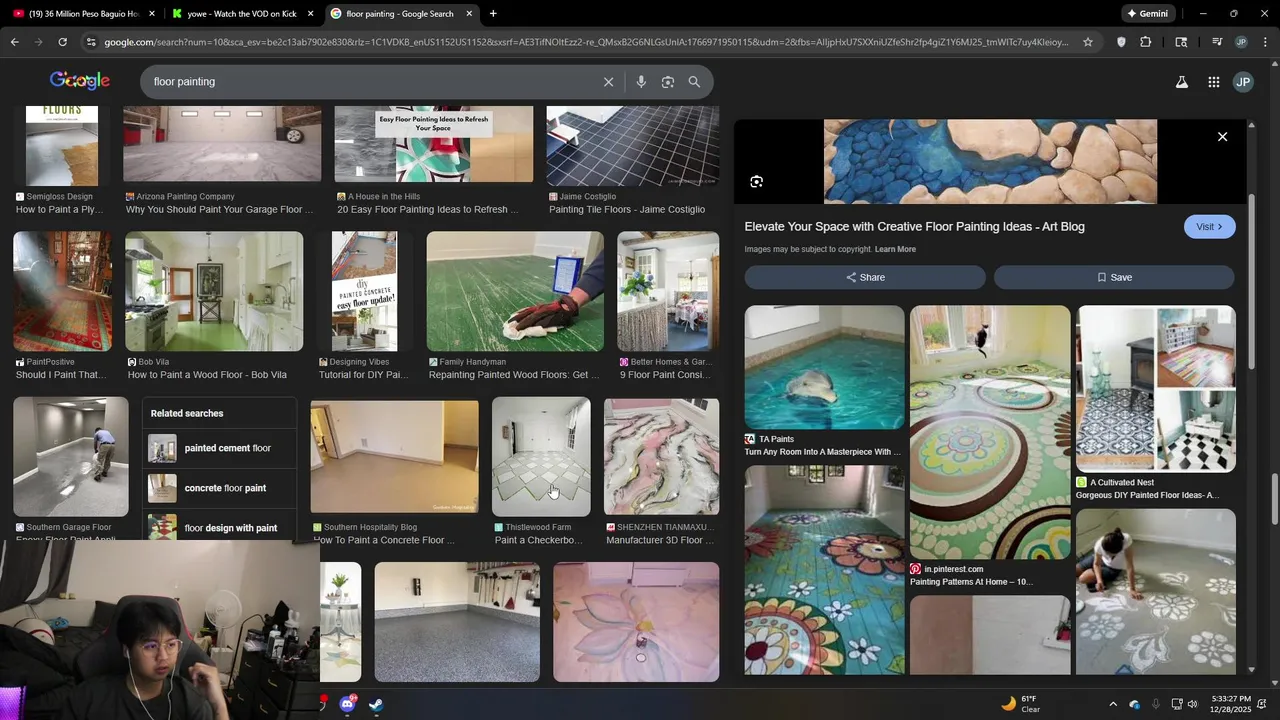Close the floor painting Google Search tab
This screenshot has width=1280, height=720.
(x=469, y=14)
